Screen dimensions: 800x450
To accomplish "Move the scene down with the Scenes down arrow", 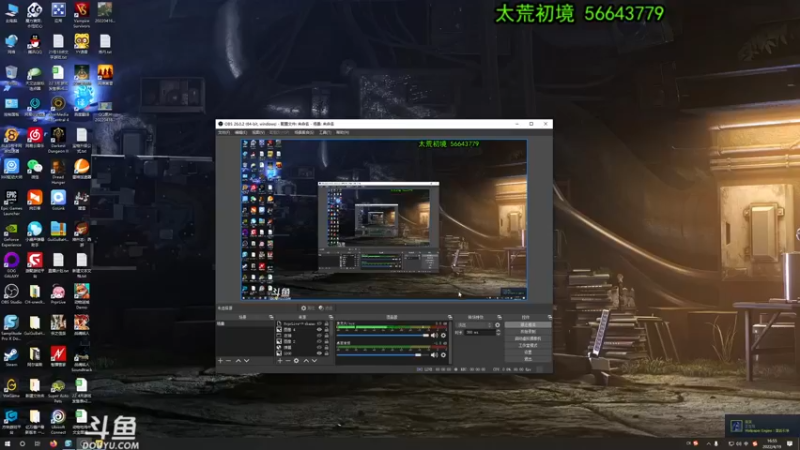I will click(247, 361).
